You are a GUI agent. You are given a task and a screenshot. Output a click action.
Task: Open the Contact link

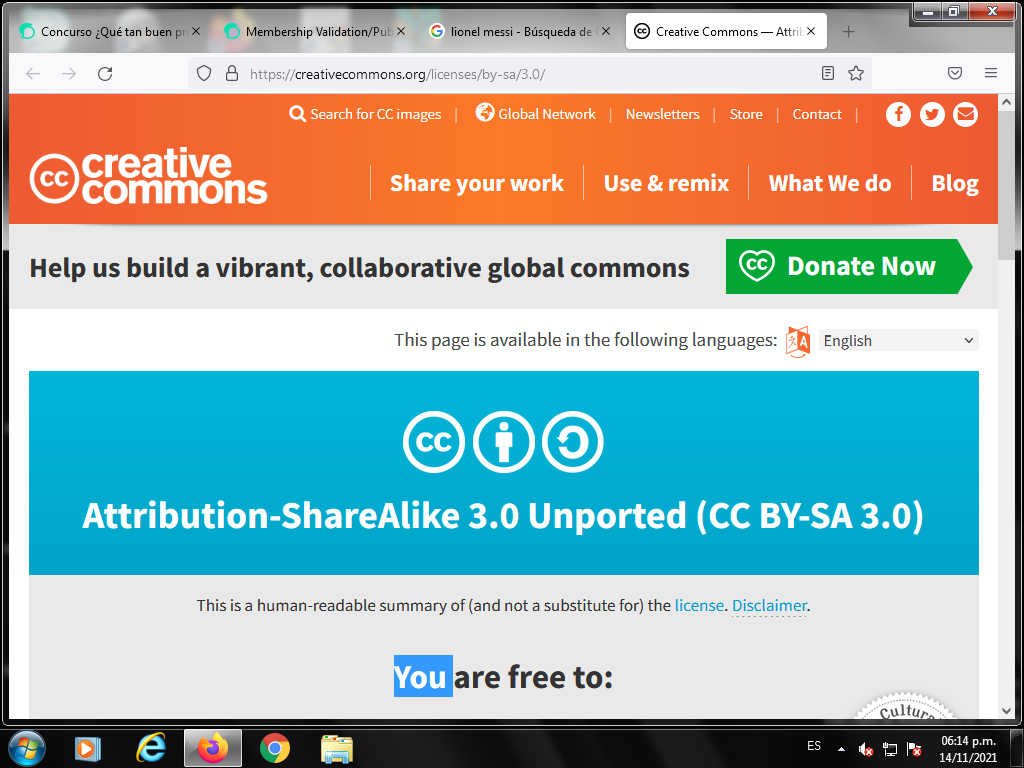coord(817,114)
